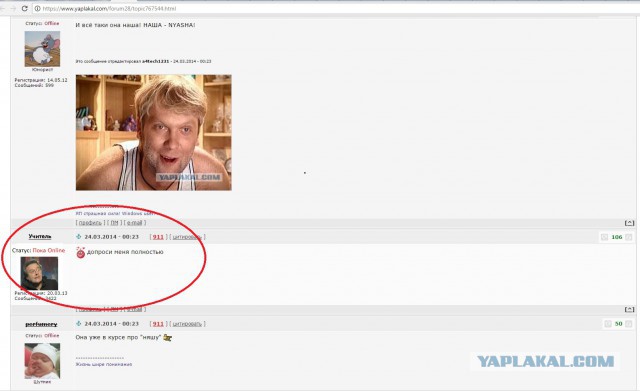Downvote the post rated 106
Image resolution: width=640 pixels, height=391 pixels.
604,237
